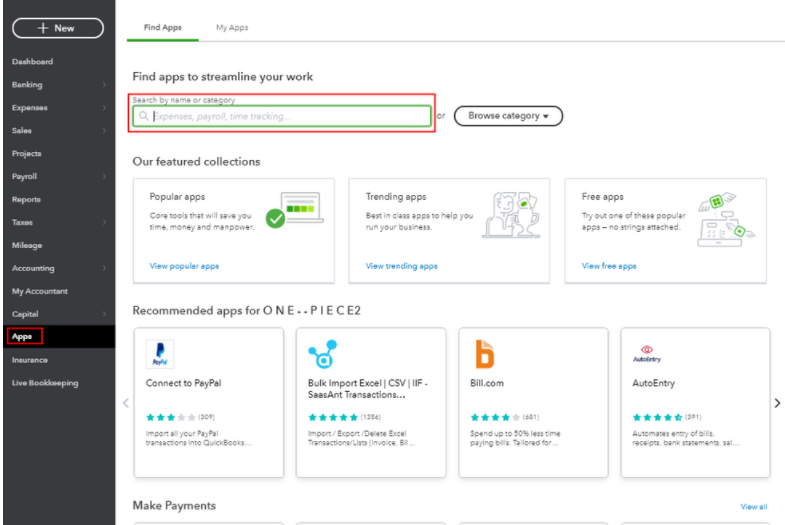Screen dimensions: 785x525
Task: Open Mileage in the sidebar
Action: coord(27,245)
